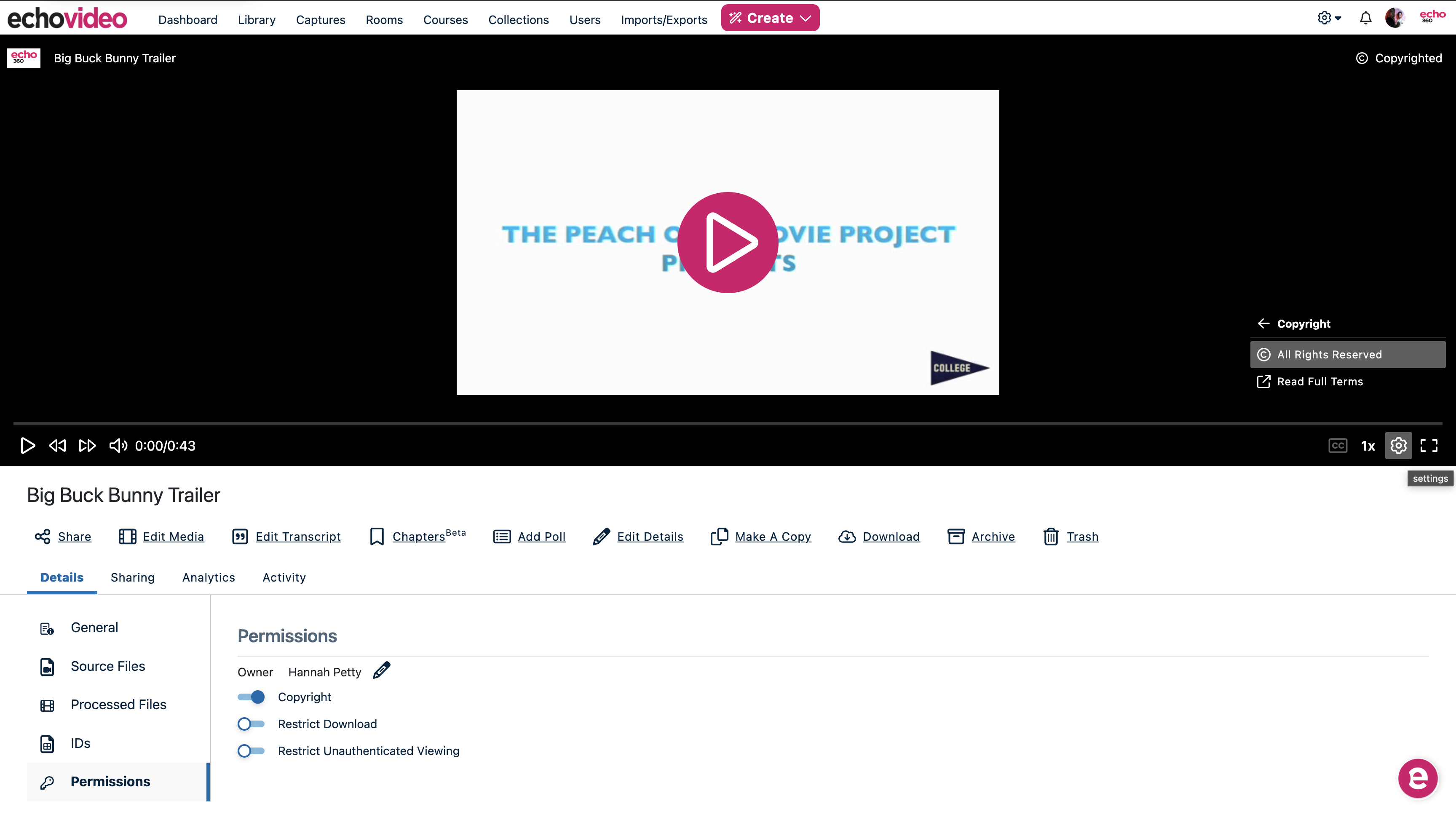This screenshot has height=817, width=1456.
Task: Play video with the large center play button
Action: point(728,243)
